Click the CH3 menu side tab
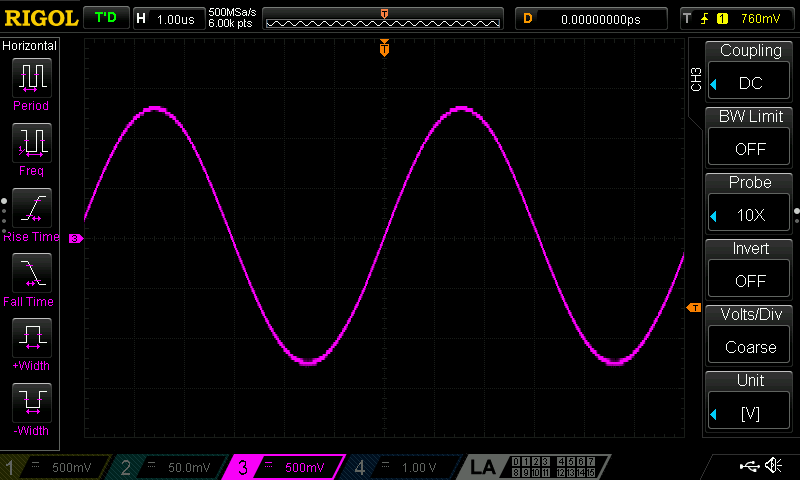The height and width of the screenshot is (480, 800). 696,79
